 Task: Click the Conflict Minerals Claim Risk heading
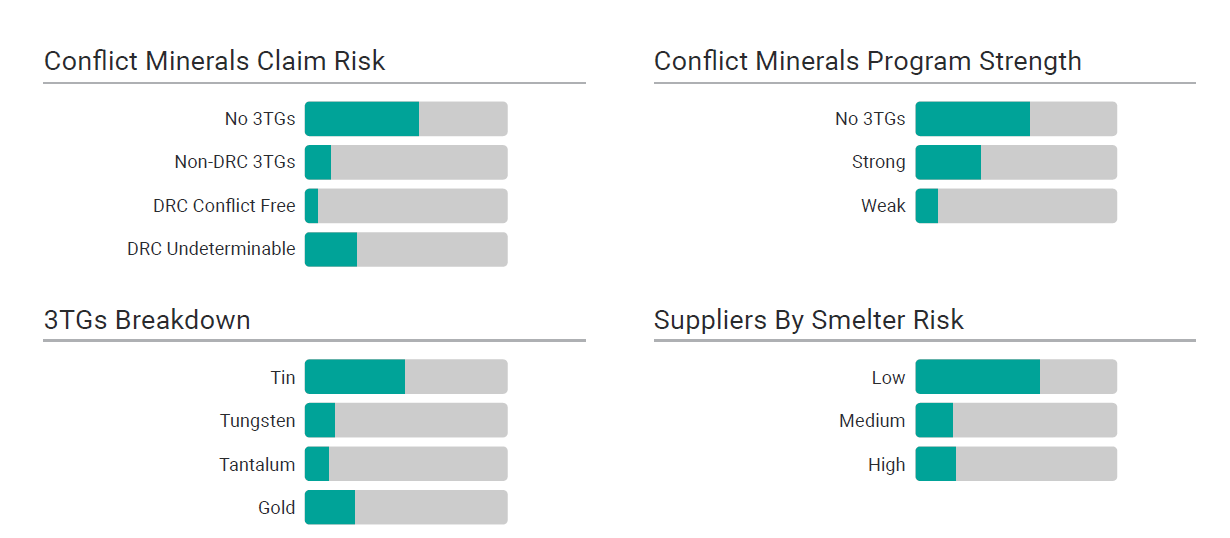click(x=215, y=61)
